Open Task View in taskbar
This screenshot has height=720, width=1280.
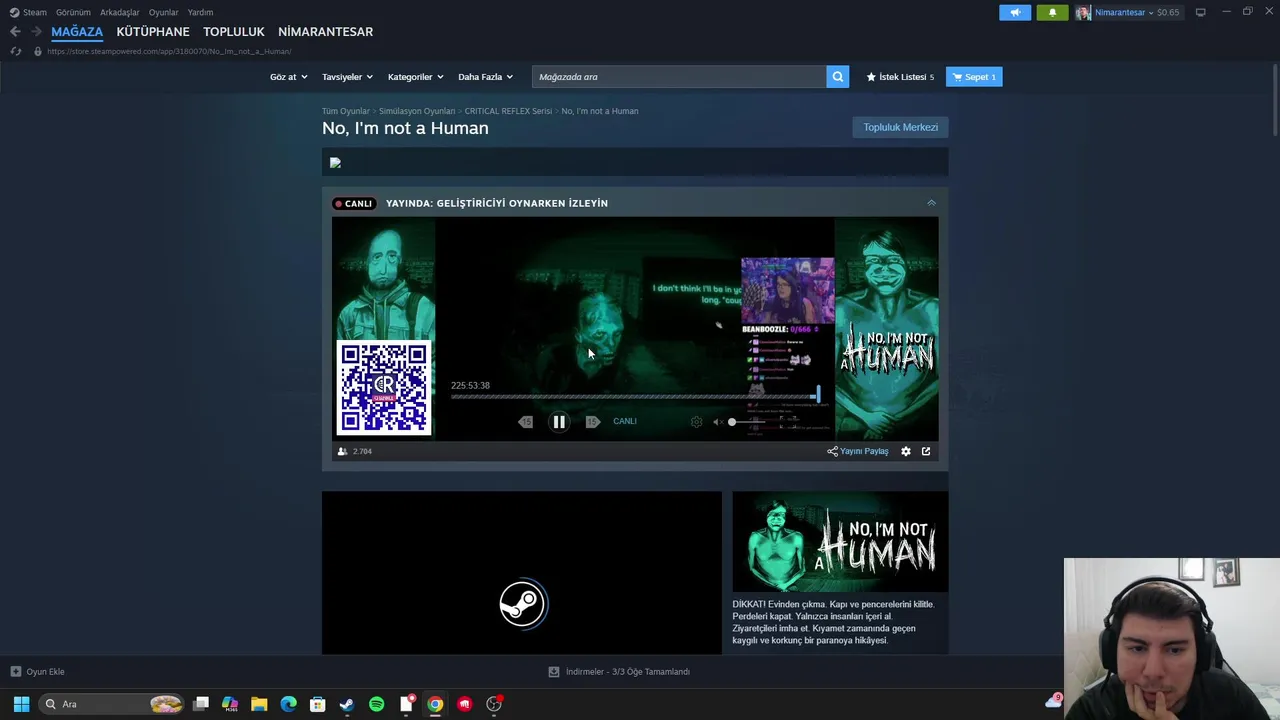tap(201, 704)
